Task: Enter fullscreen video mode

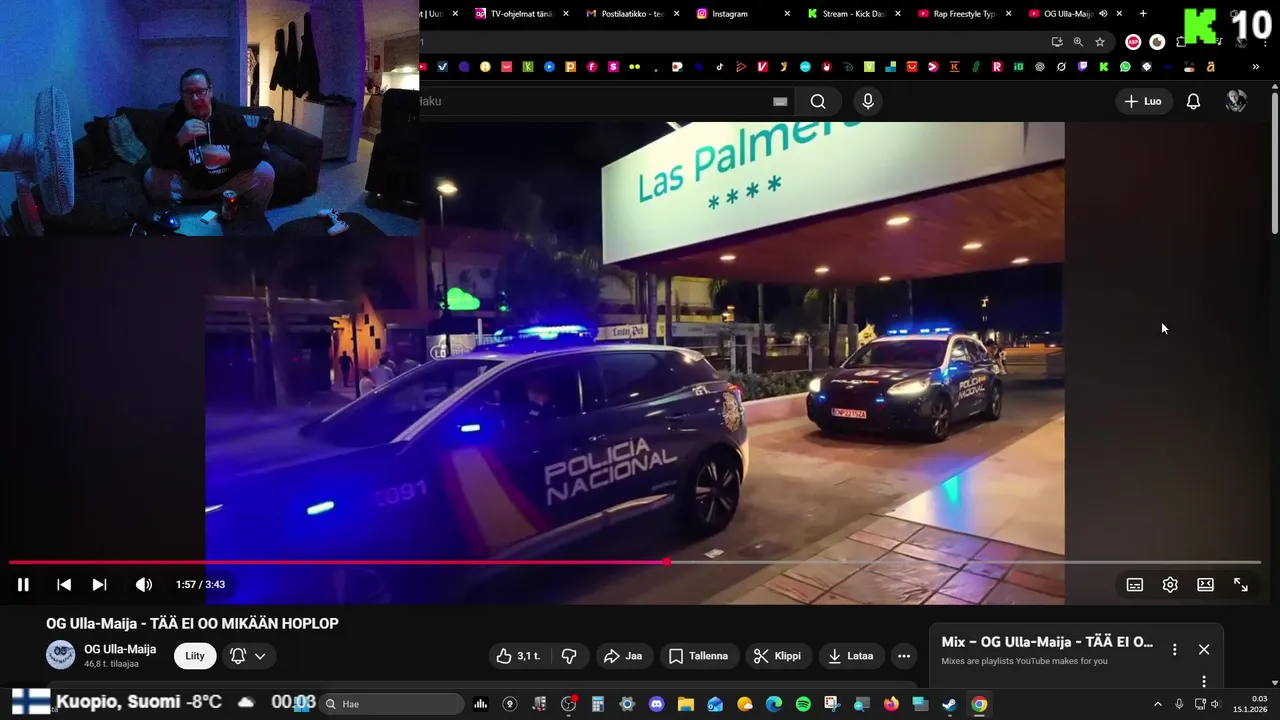Action: click(x=1241, y=585)
